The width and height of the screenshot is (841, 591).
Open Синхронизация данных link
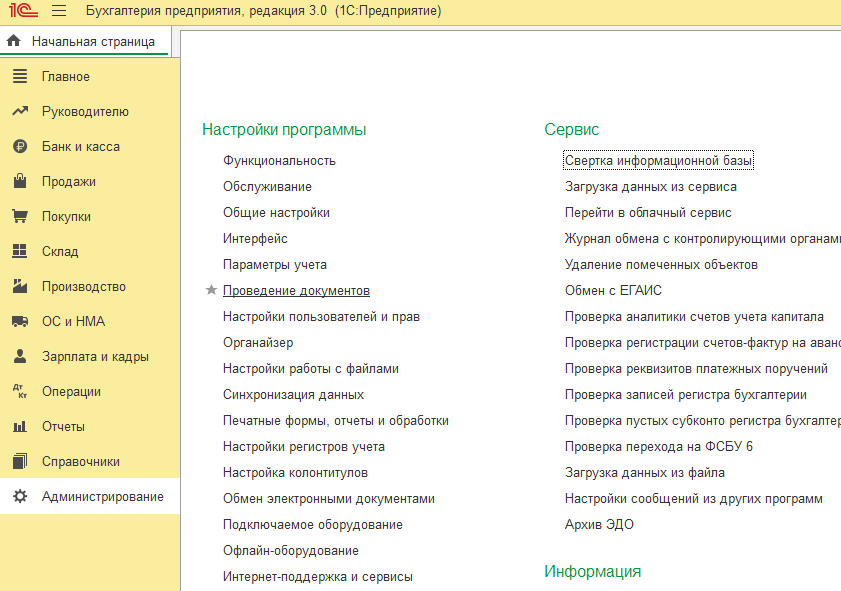tap(293, 395)
